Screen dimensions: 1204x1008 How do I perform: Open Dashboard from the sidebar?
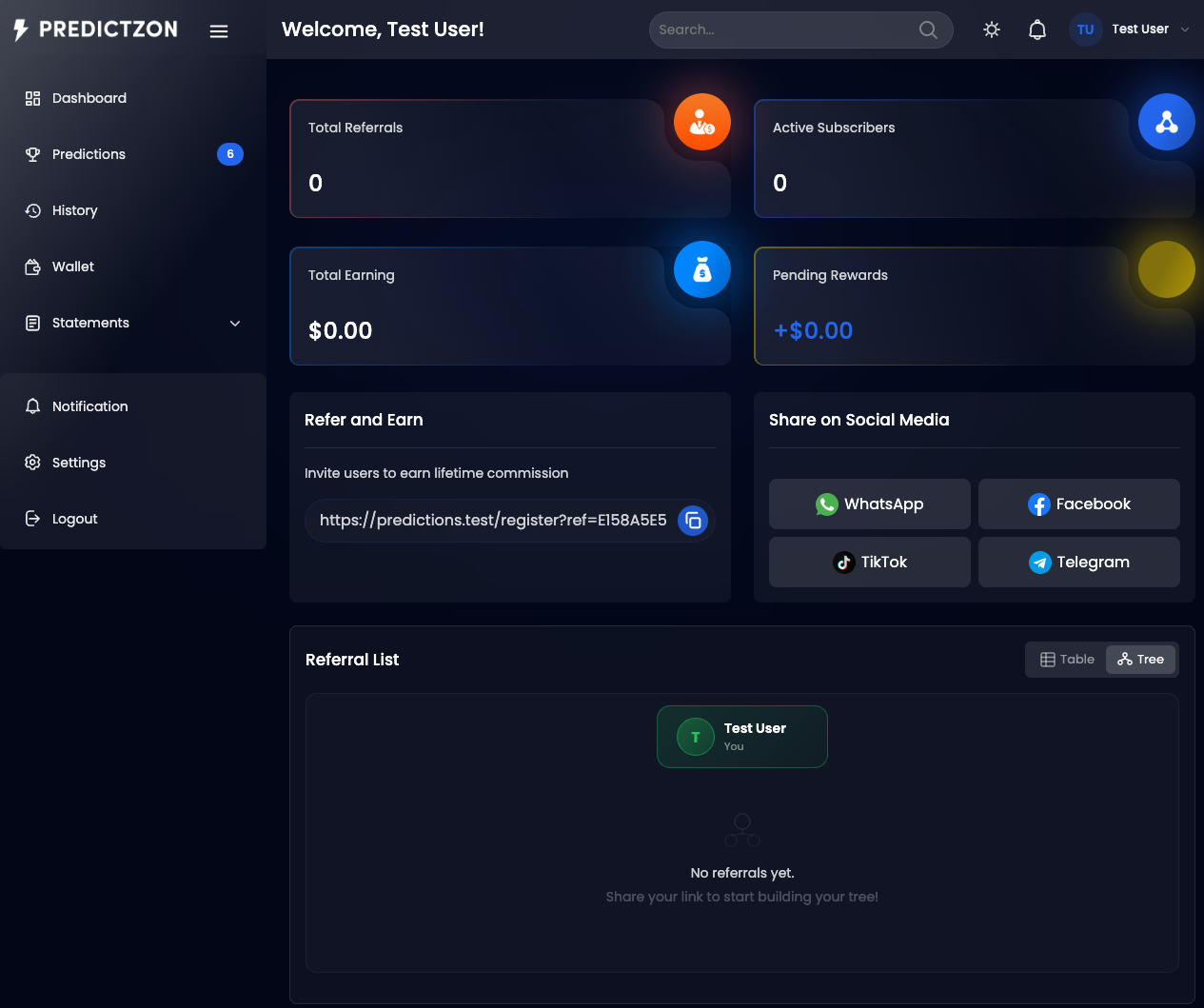point(133,98)
